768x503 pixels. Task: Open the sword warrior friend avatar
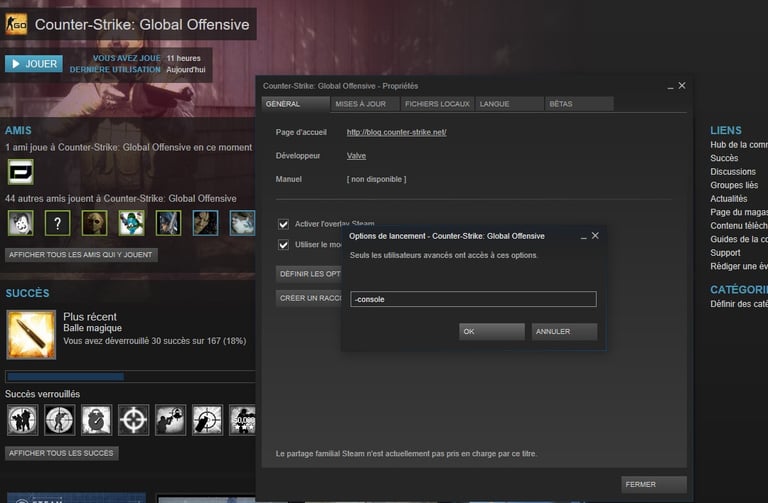[168, 223]
